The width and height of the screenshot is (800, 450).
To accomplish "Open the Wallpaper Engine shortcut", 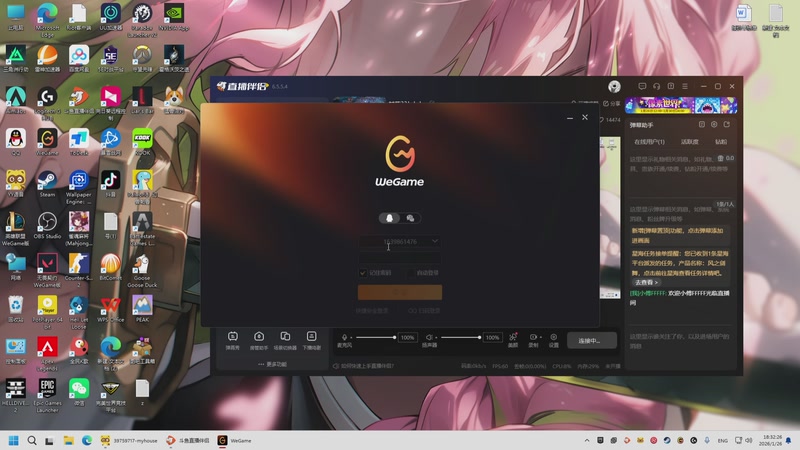I will pyautogui.click(x=79, y=188).
